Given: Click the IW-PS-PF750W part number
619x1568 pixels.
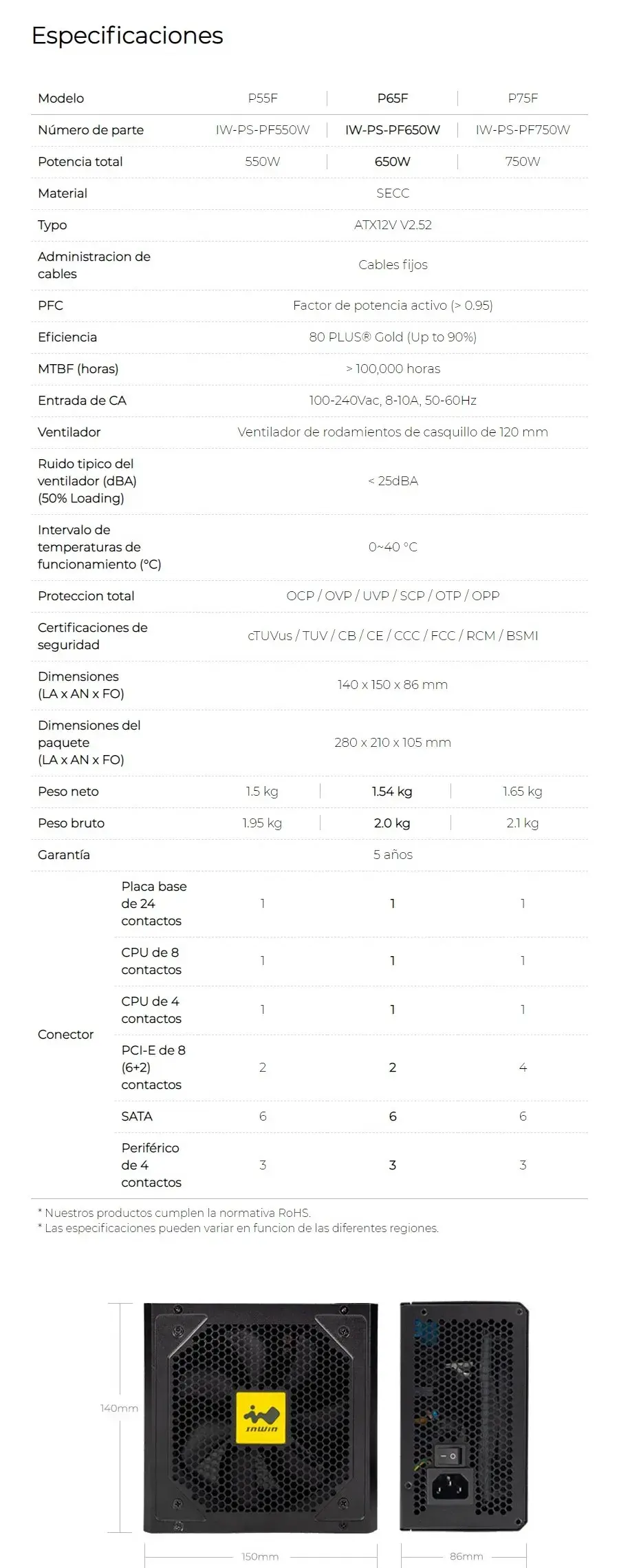Looking at the screenshot, I should click(x=523, y=130).
